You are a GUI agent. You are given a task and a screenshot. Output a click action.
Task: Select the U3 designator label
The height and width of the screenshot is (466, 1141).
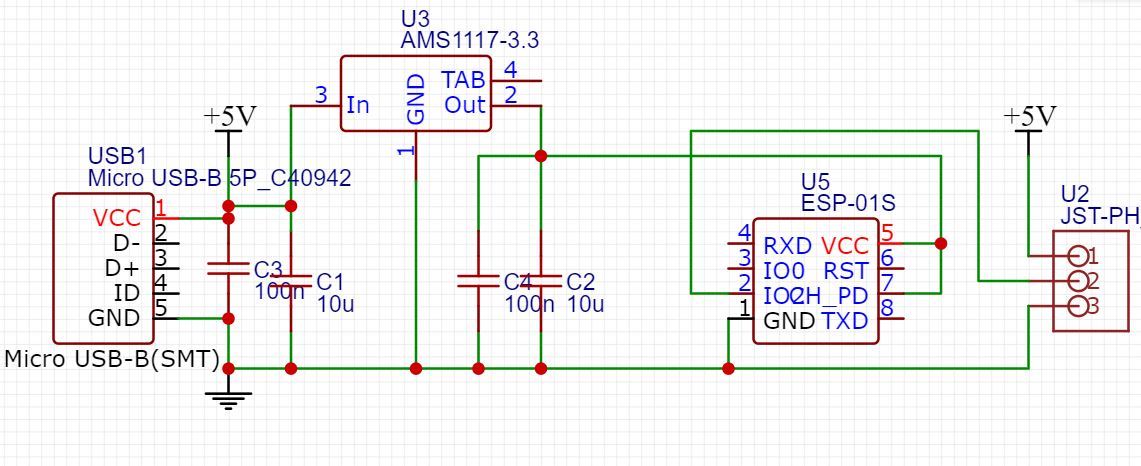pyautogui.click(x=415, y=20)
